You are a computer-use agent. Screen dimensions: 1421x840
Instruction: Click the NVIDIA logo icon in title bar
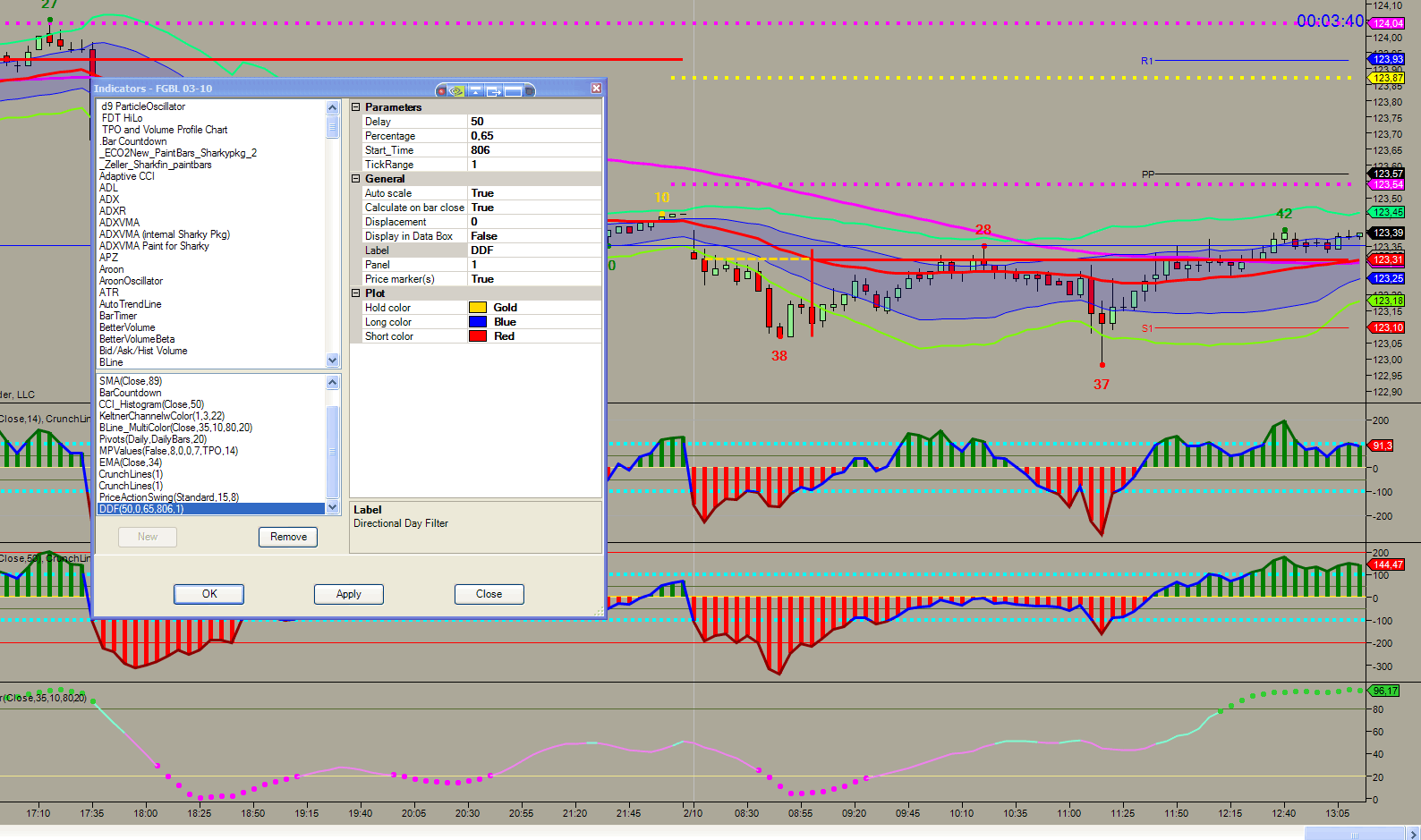point(456,91)
